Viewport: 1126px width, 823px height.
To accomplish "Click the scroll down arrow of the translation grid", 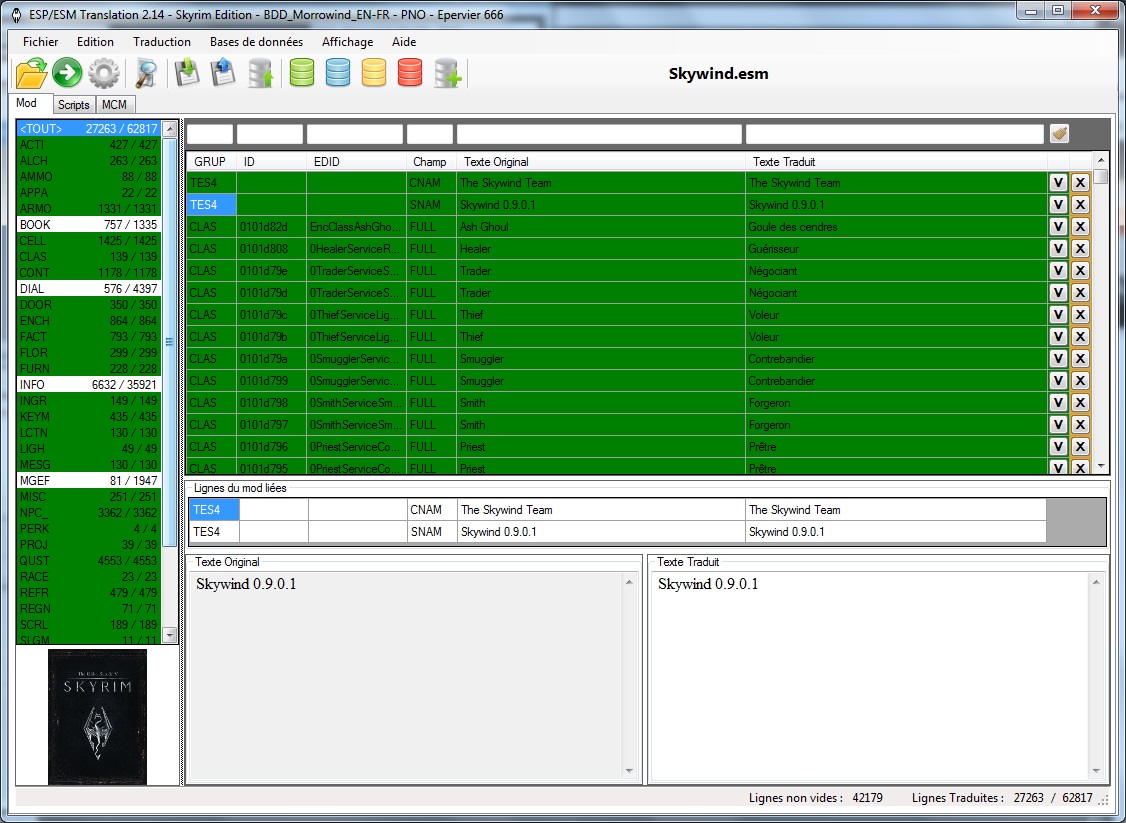I will tap(1102, 466).
